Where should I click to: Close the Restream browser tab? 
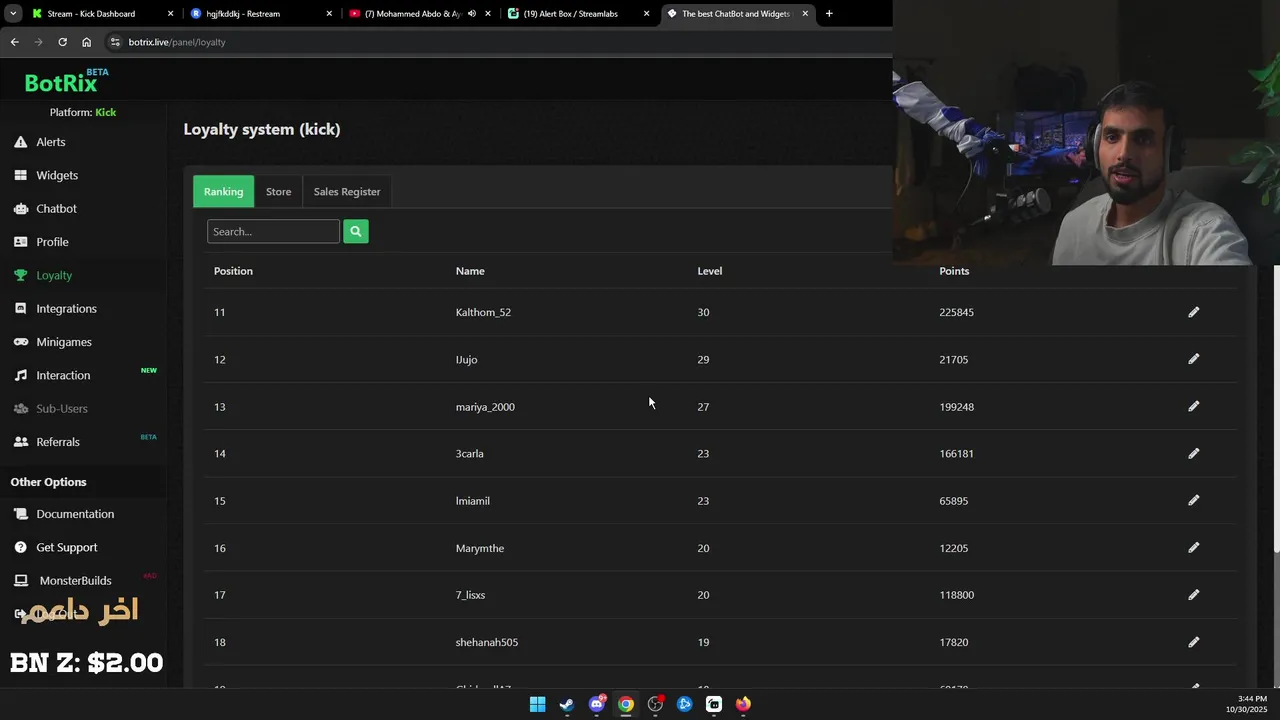coord(329,14)
